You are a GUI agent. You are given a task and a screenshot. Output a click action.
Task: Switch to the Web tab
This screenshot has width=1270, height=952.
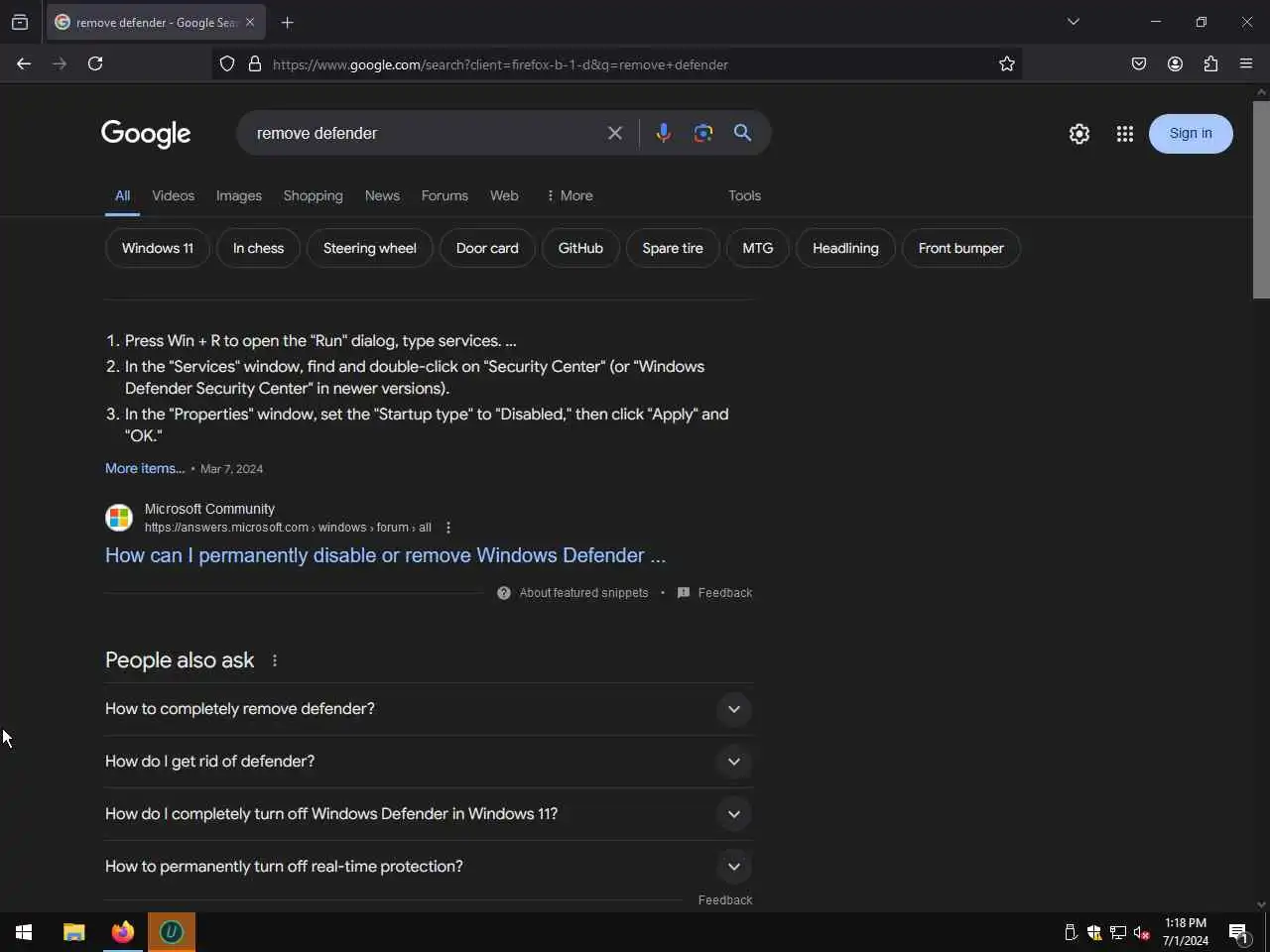click(504, 195)
